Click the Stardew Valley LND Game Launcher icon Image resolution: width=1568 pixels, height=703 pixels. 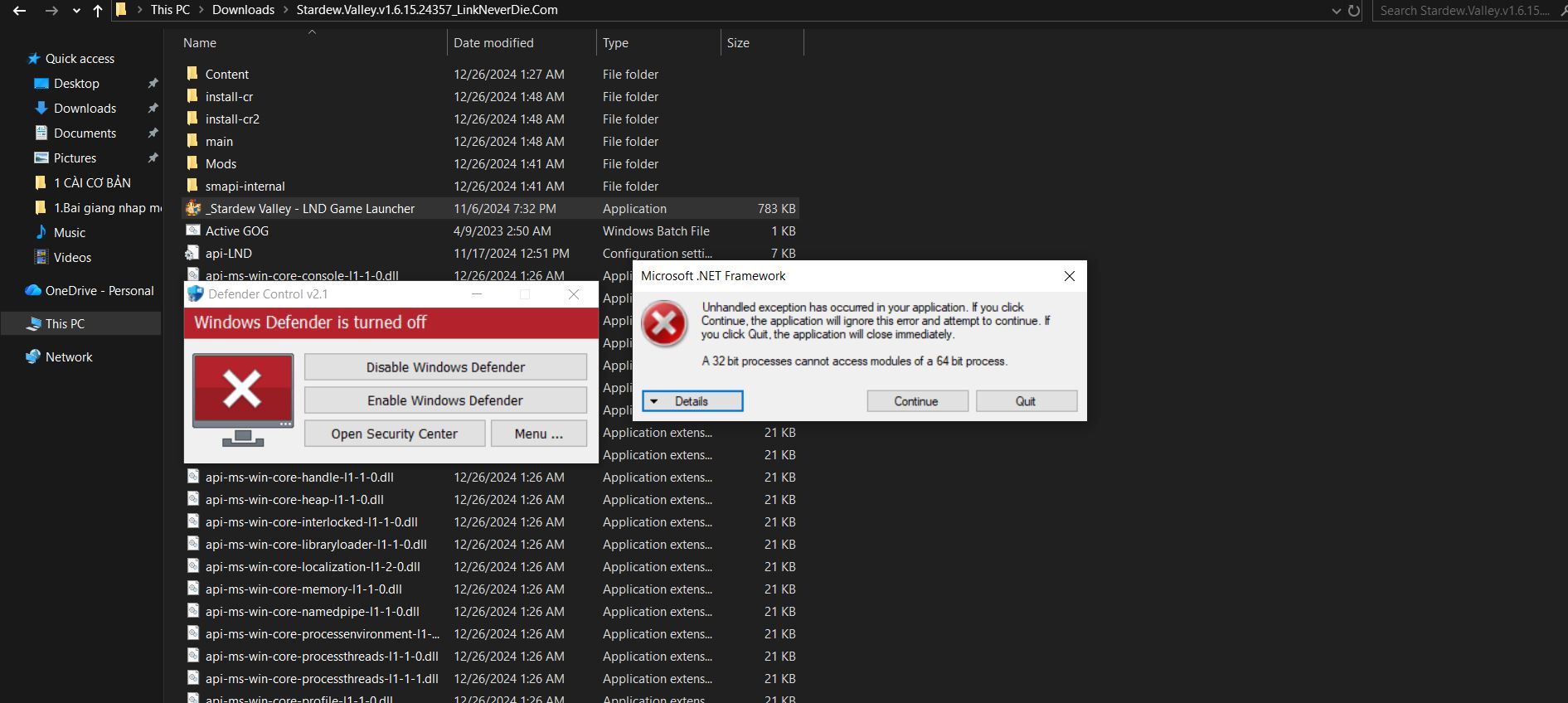pyautogui.click(x=193, y=208)
